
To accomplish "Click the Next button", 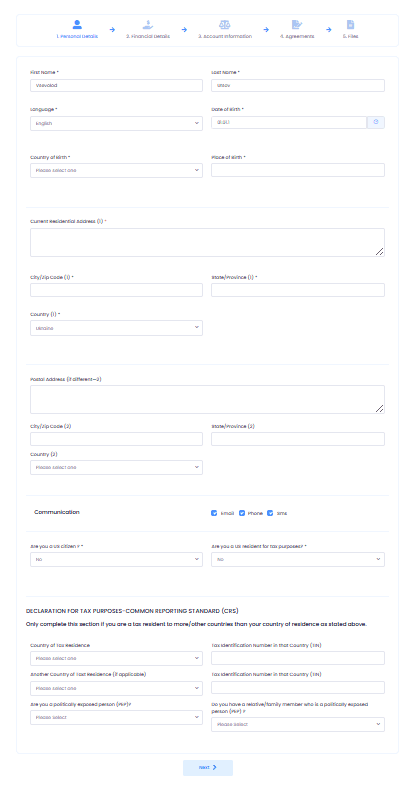I will tap(208, 767).
